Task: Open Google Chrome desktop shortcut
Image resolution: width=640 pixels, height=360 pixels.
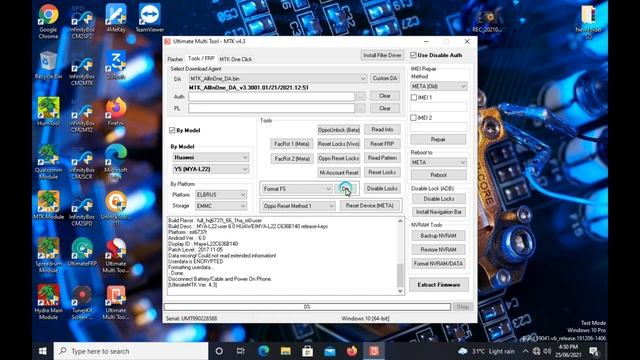Action: click(x=48, y=21)
